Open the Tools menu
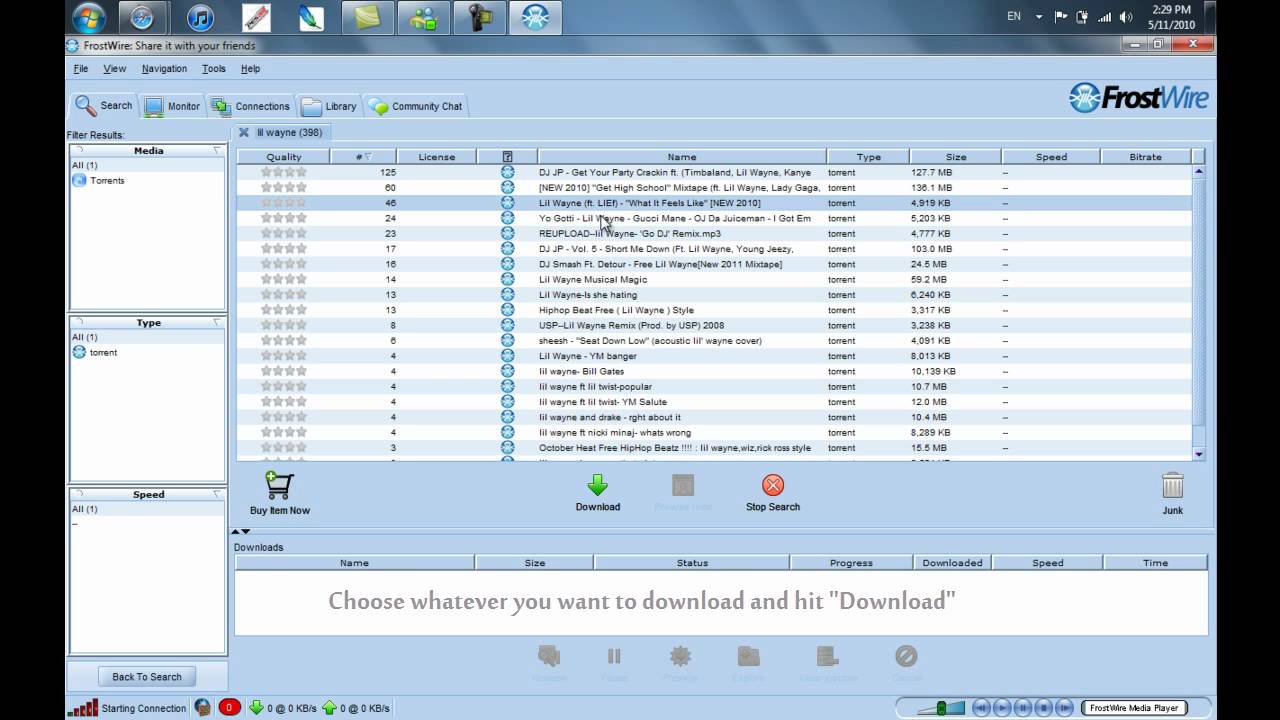 point(214,69)
